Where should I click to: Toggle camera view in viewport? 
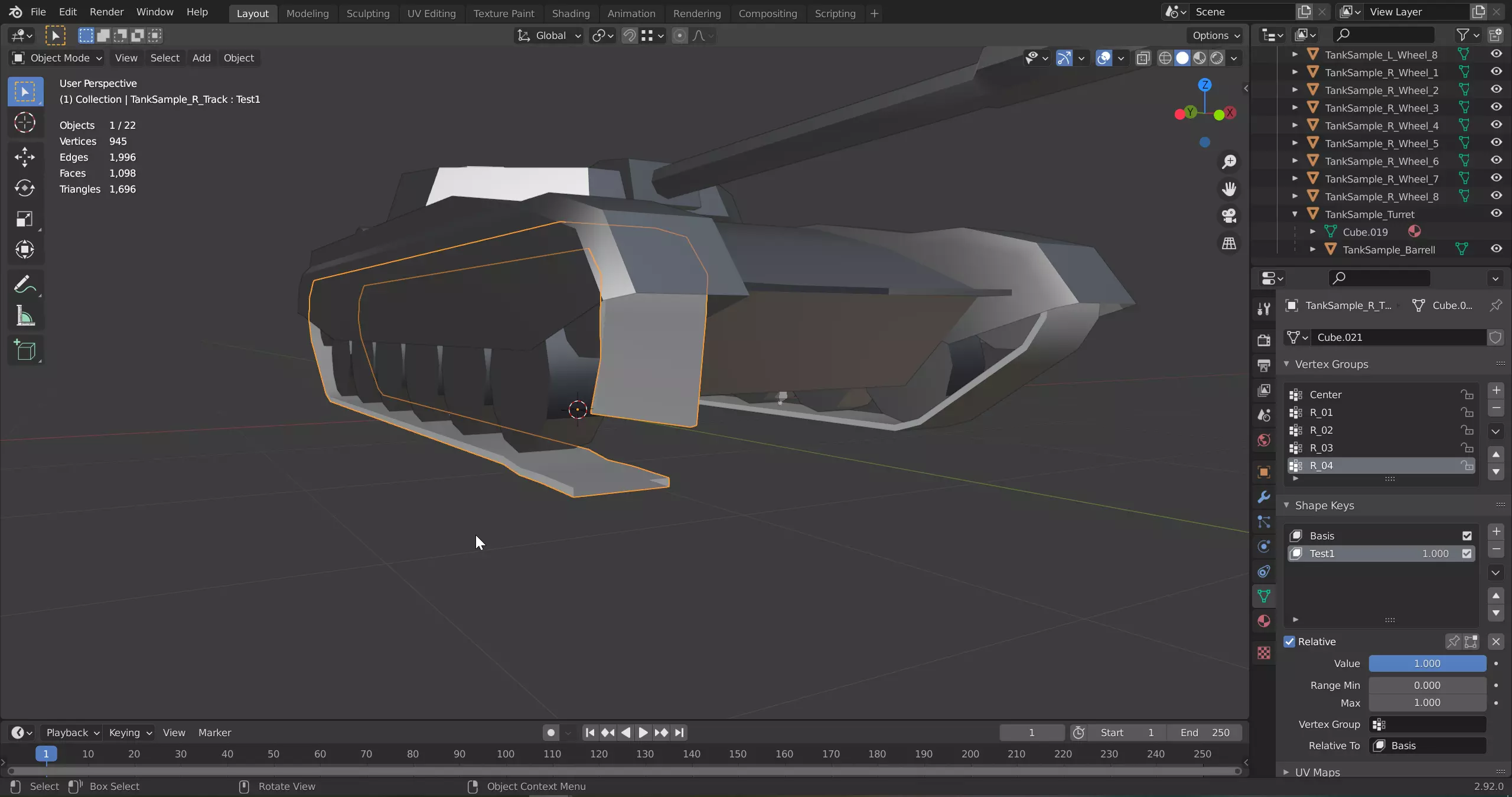pos(1229,216)
